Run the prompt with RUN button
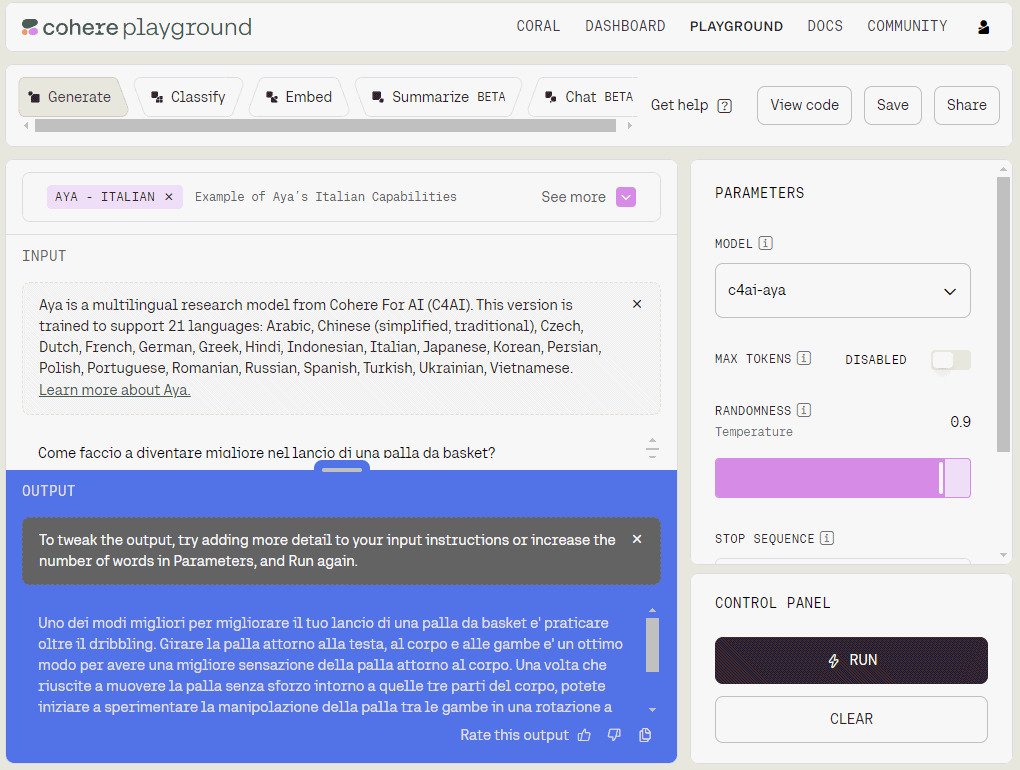1020x770 pixels. click(851, 660)
